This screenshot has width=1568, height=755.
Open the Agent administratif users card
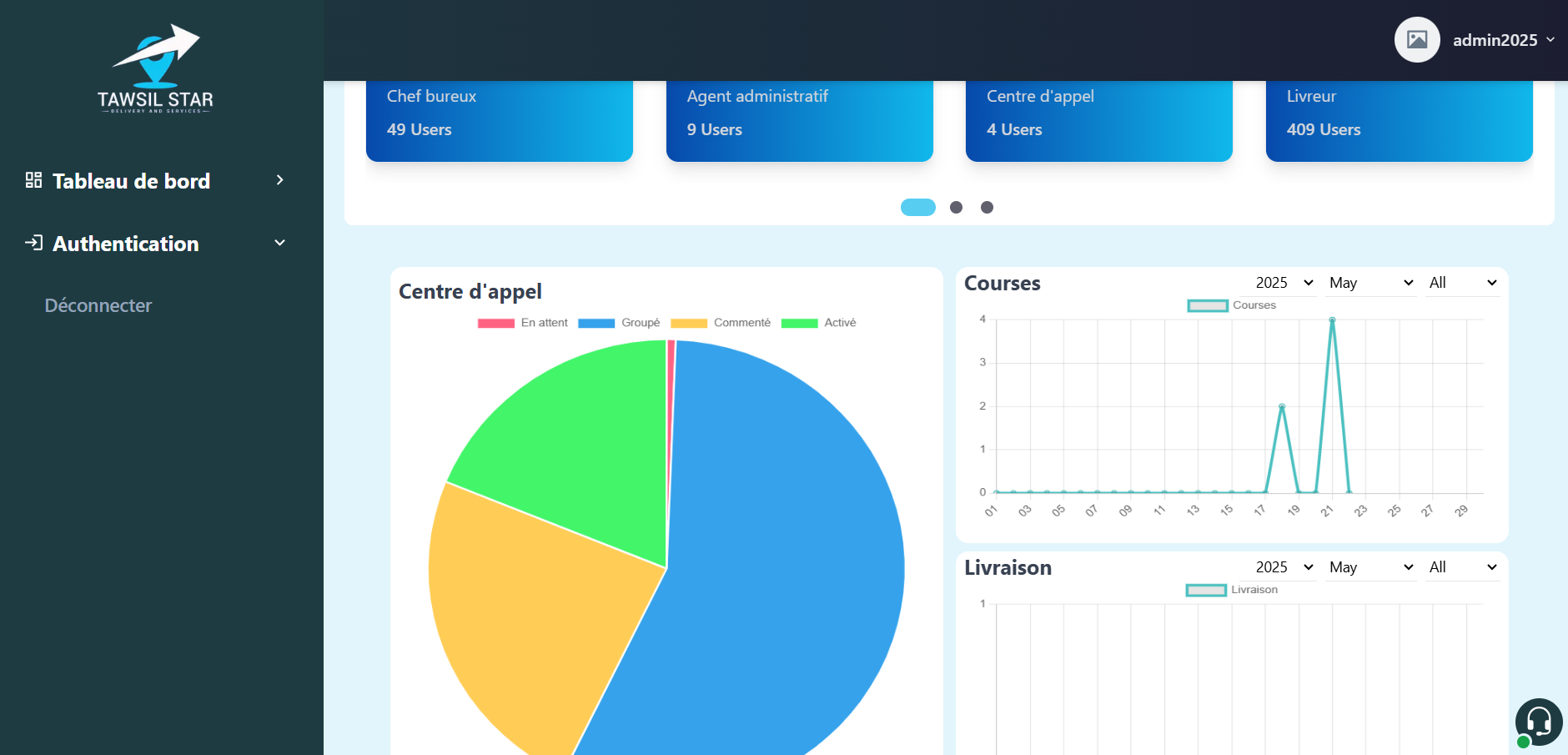click(x=800, y=121)
